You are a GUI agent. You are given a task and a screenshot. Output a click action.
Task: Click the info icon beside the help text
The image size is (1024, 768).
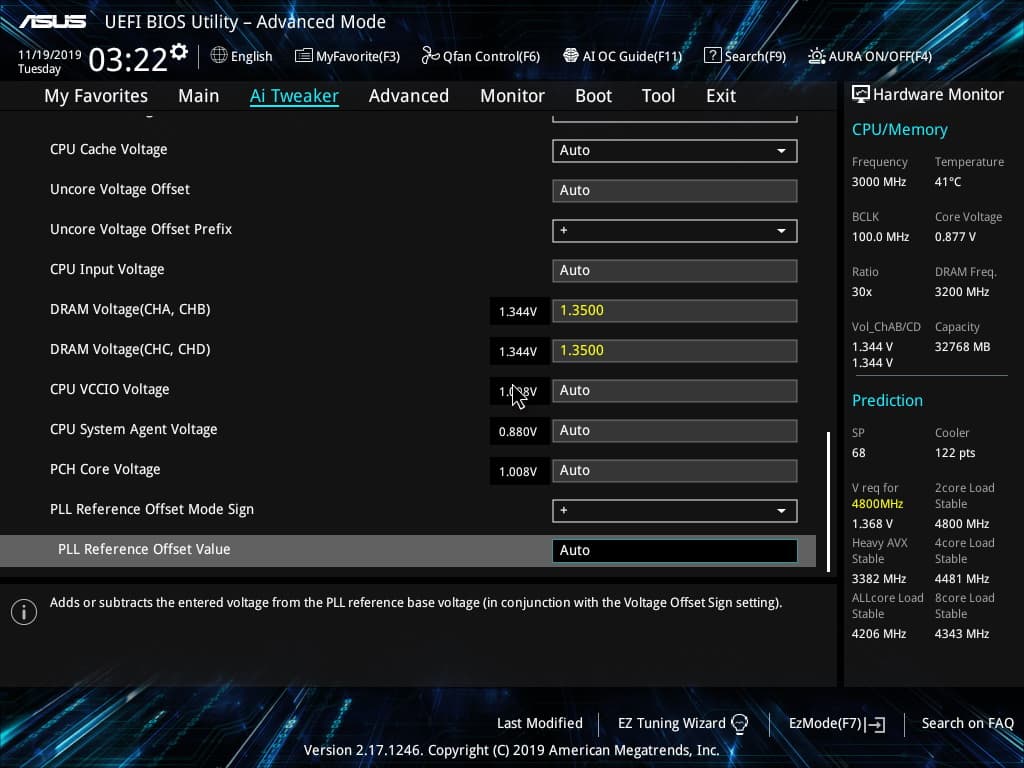24,612
